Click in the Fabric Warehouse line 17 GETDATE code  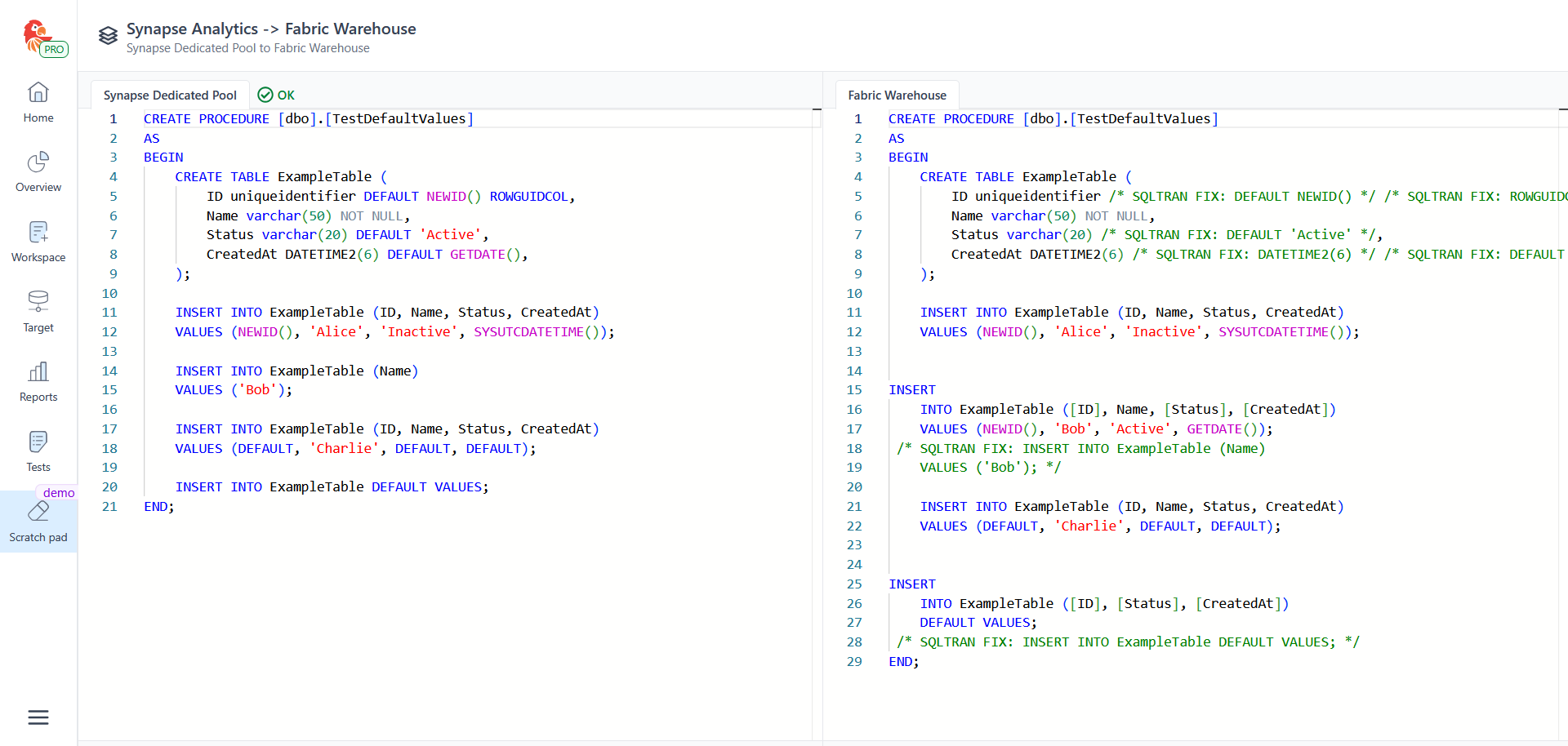click(x=1214, y=429)
